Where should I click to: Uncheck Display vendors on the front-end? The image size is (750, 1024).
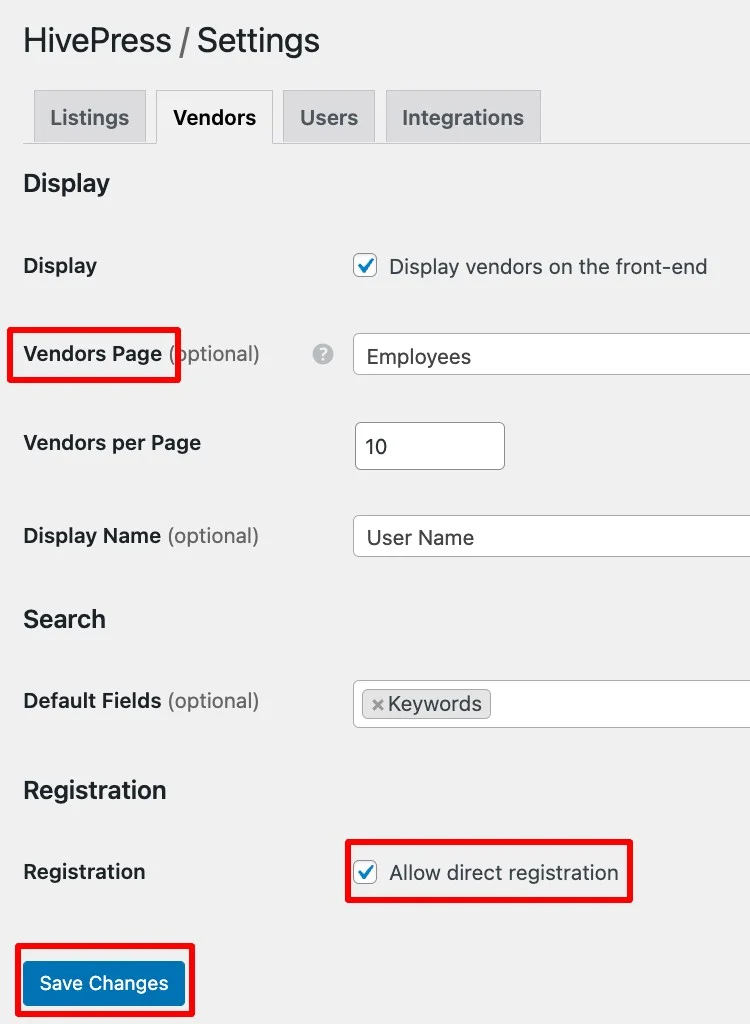[364, 266]
